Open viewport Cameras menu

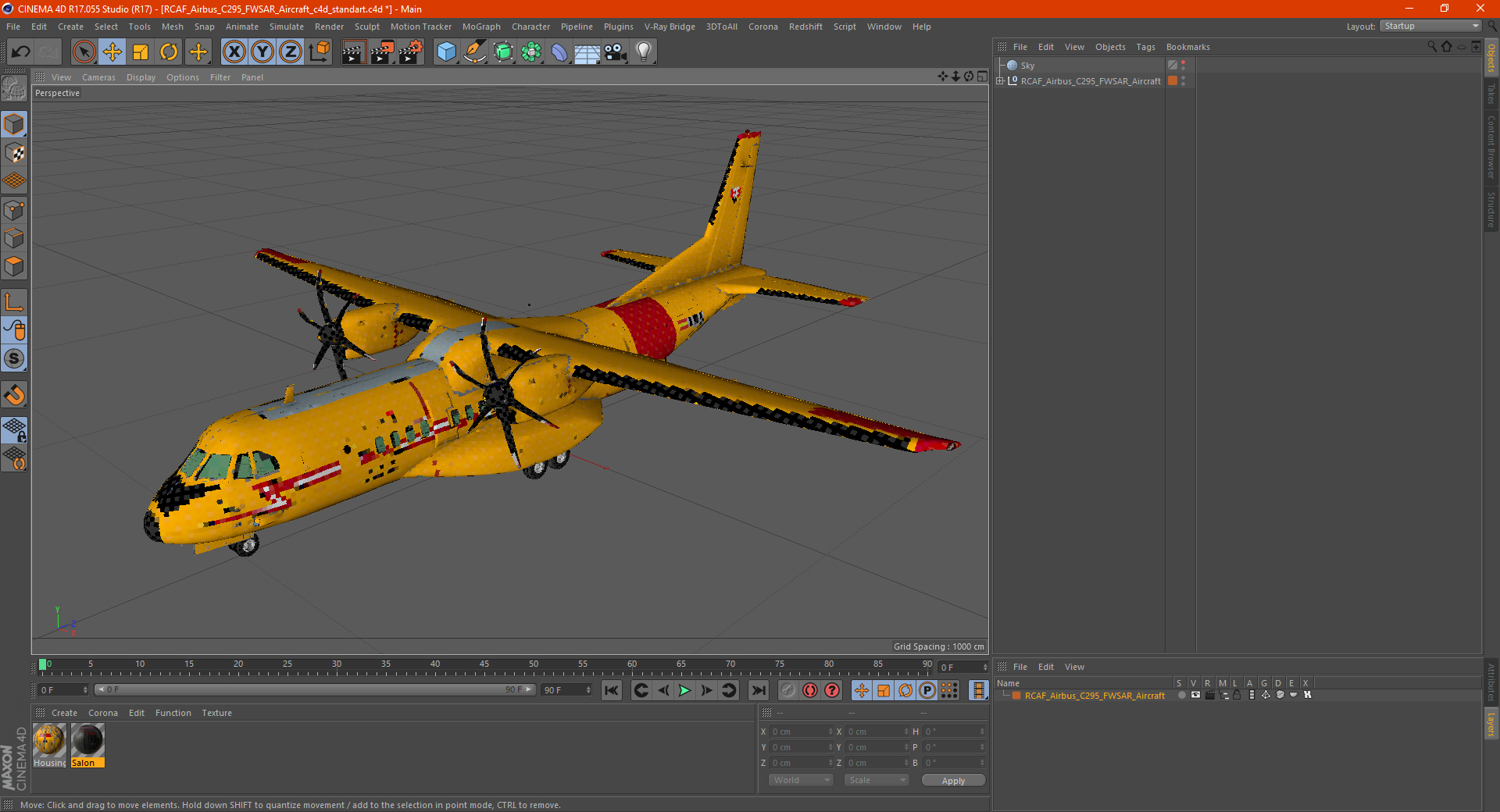tap(98, 77)
